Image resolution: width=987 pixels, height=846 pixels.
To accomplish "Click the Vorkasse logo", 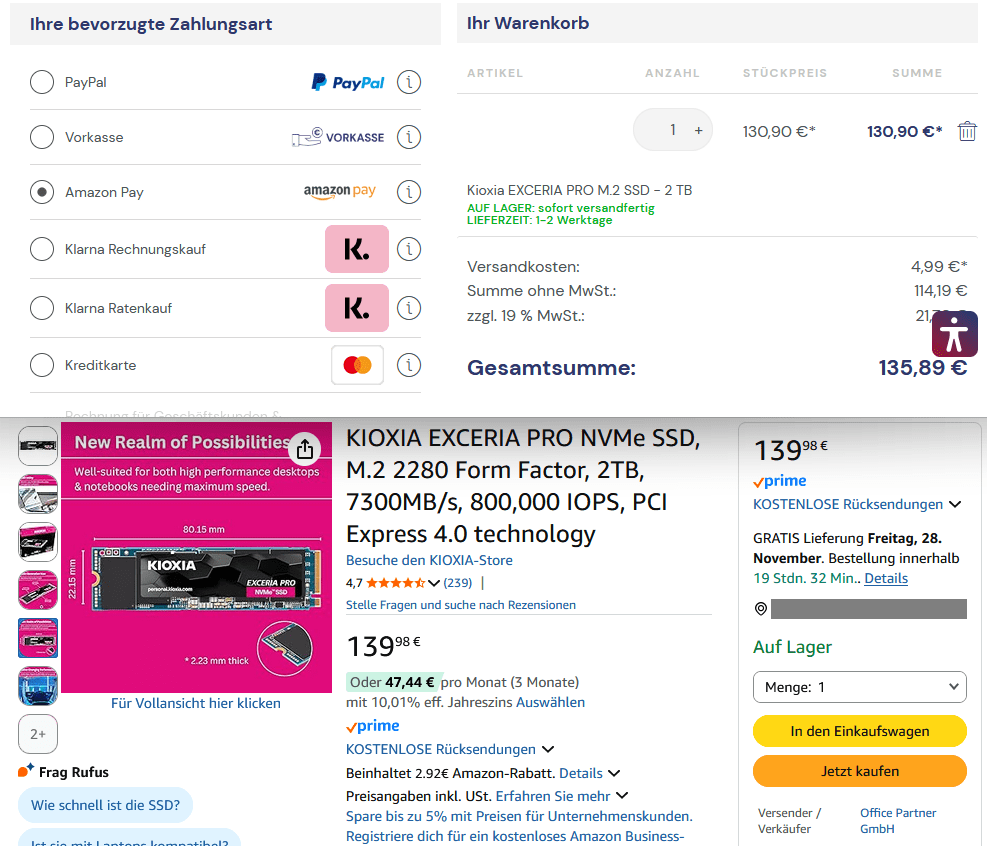I will [338, 137].
